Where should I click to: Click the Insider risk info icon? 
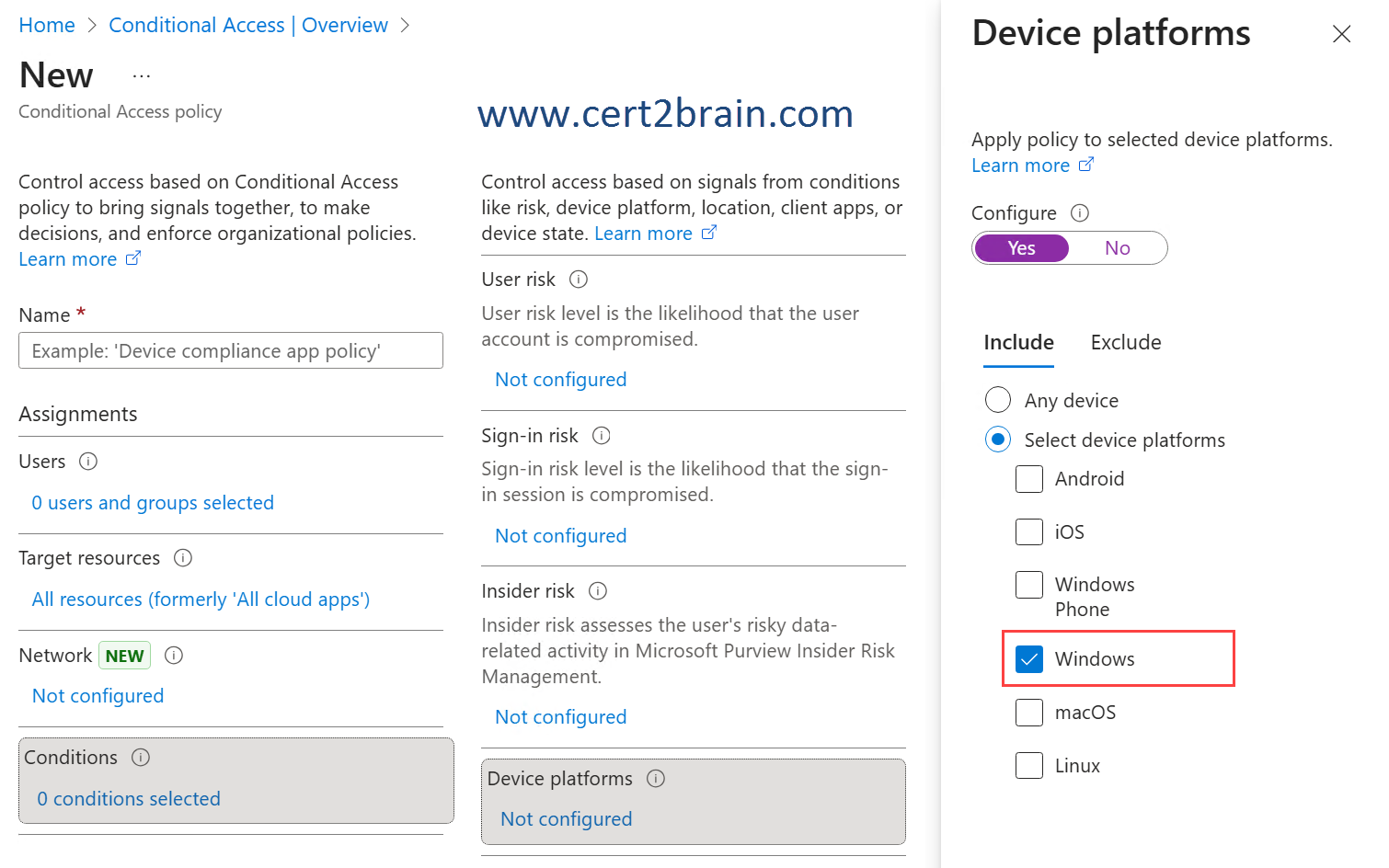[x=598, y=591]
